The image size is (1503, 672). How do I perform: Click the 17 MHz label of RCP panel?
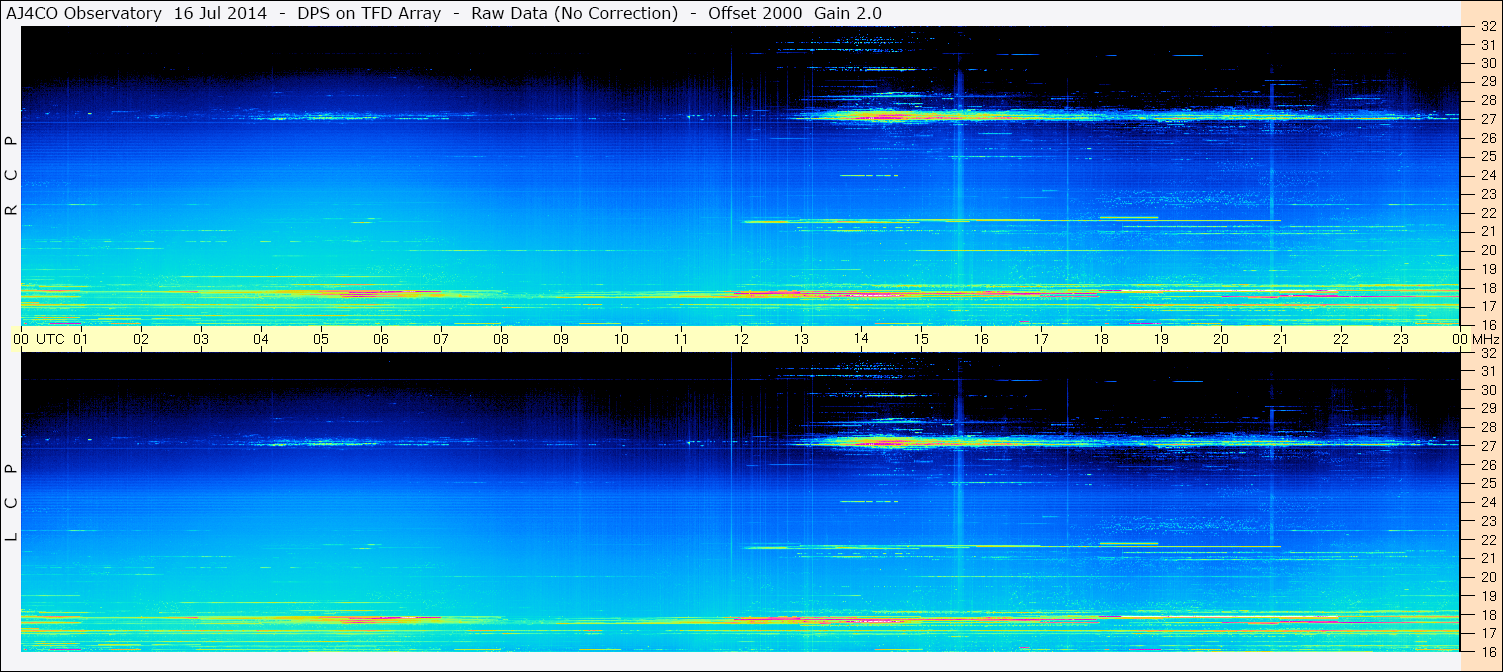(x=1488, y=306)
